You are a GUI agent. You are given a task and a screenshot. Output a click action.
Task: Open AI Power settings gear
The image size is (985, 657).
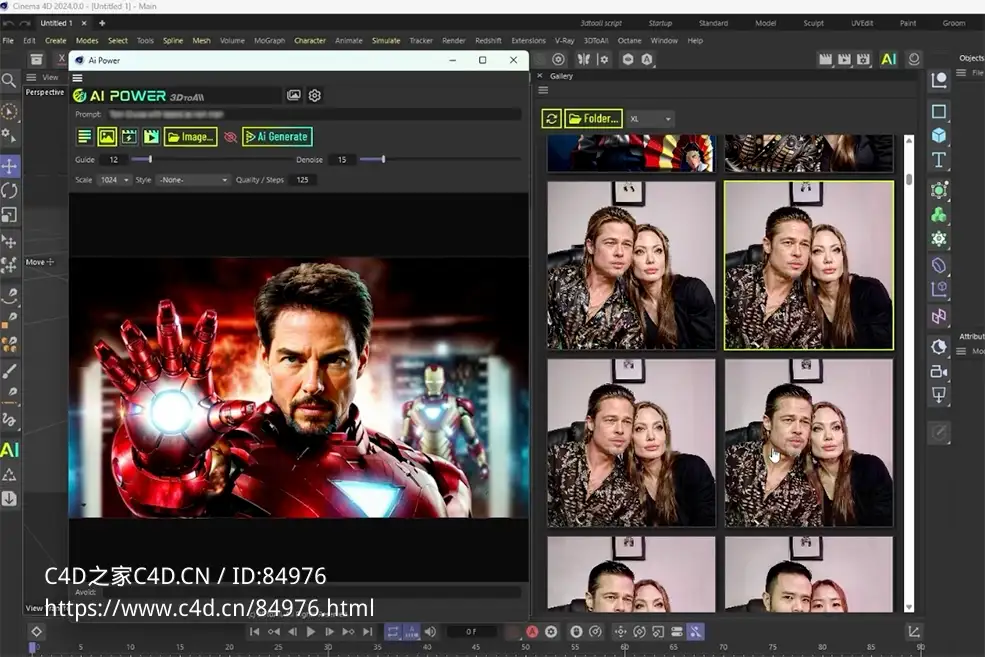(315, 95)
